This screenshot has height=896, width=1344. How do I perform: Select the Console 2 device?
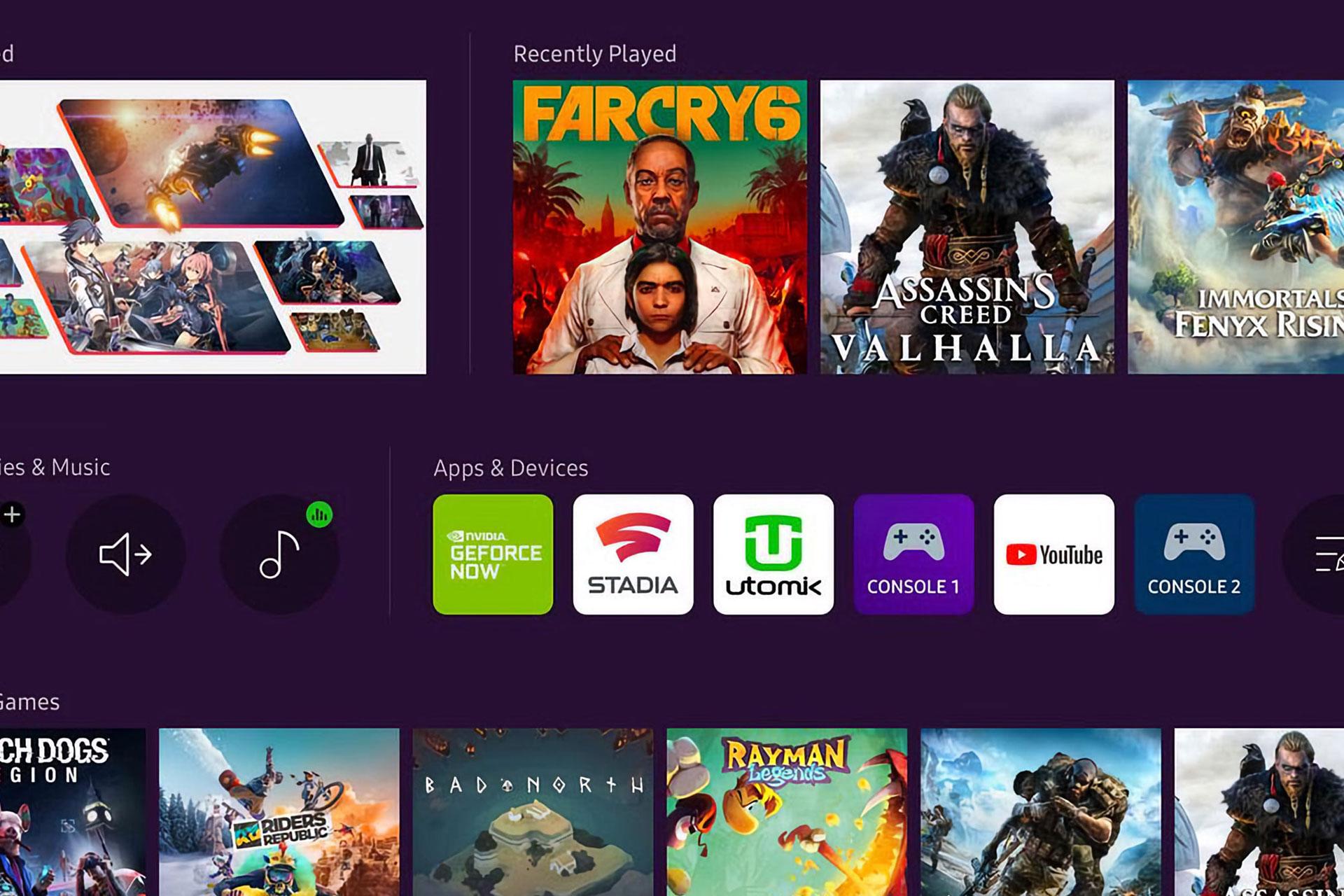pos(1194,554)
